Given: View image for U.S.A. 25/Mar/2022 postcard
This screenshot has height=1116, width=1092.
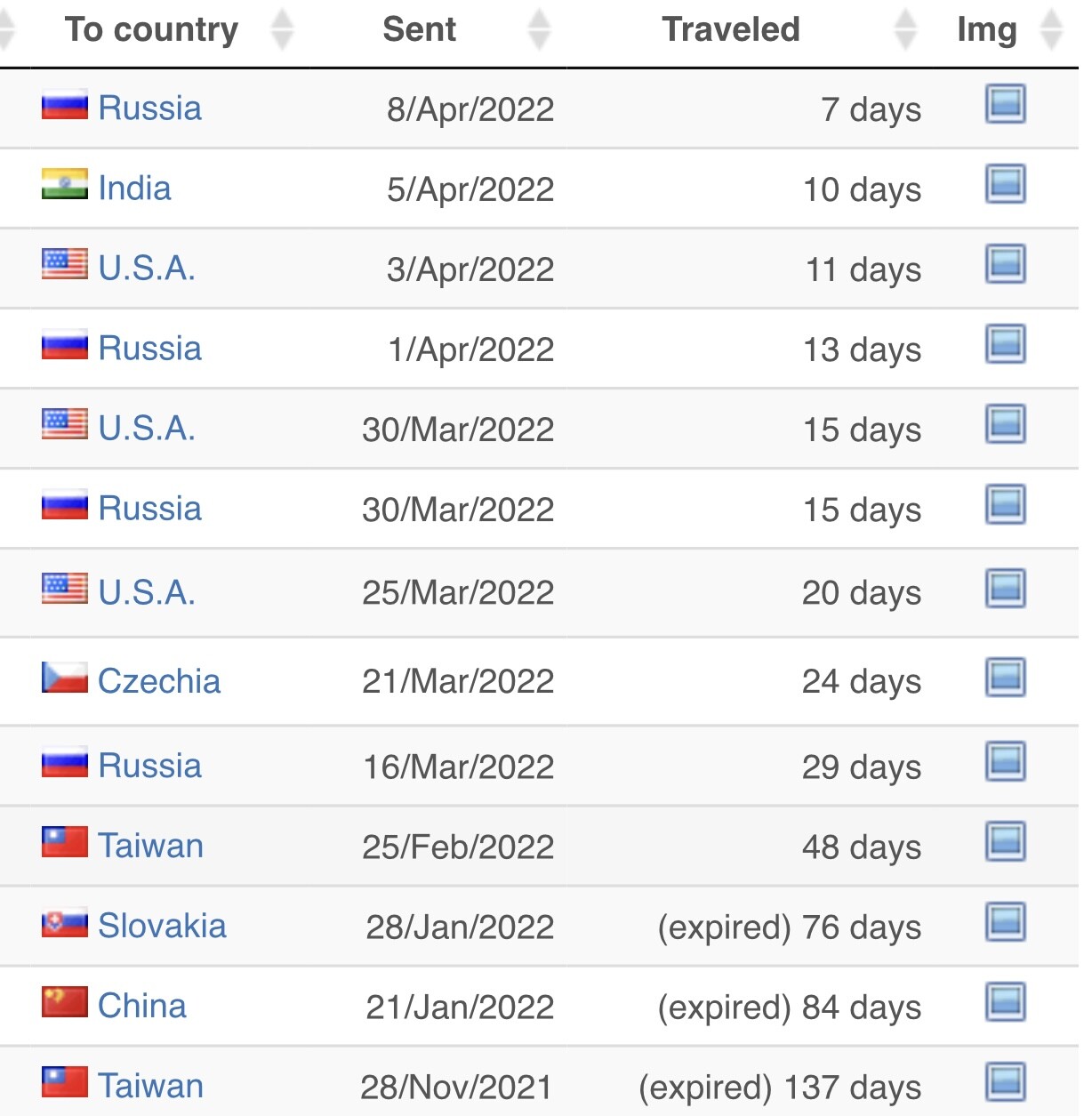Looking at the screenshot, I should click(x=1006, y=589).
